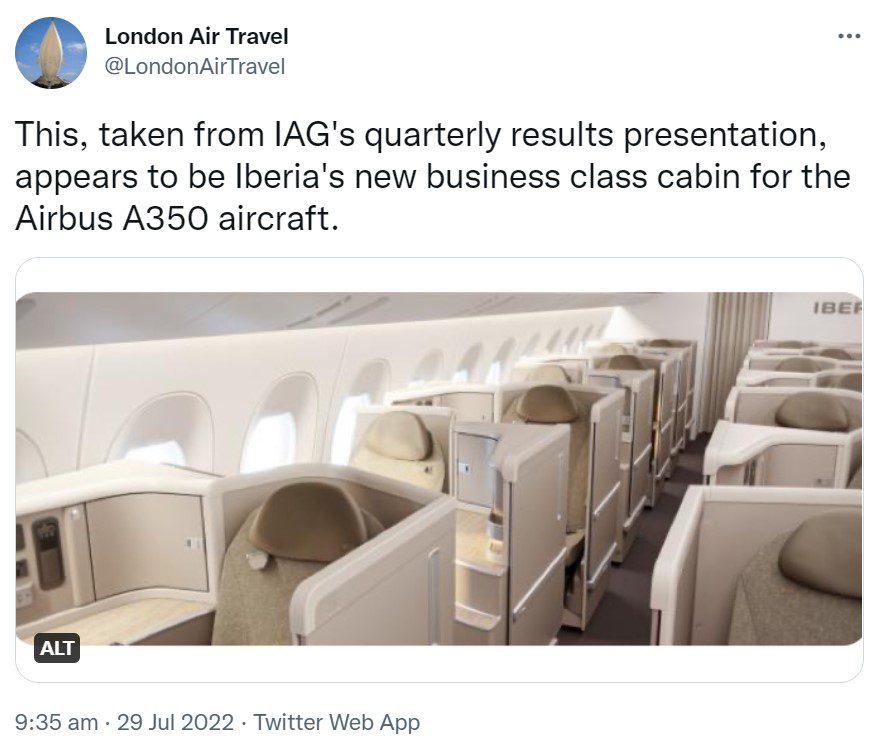The image size is (884, 753).
Task: Click the right foreground seat shell
Action: [x=757, y=564]
